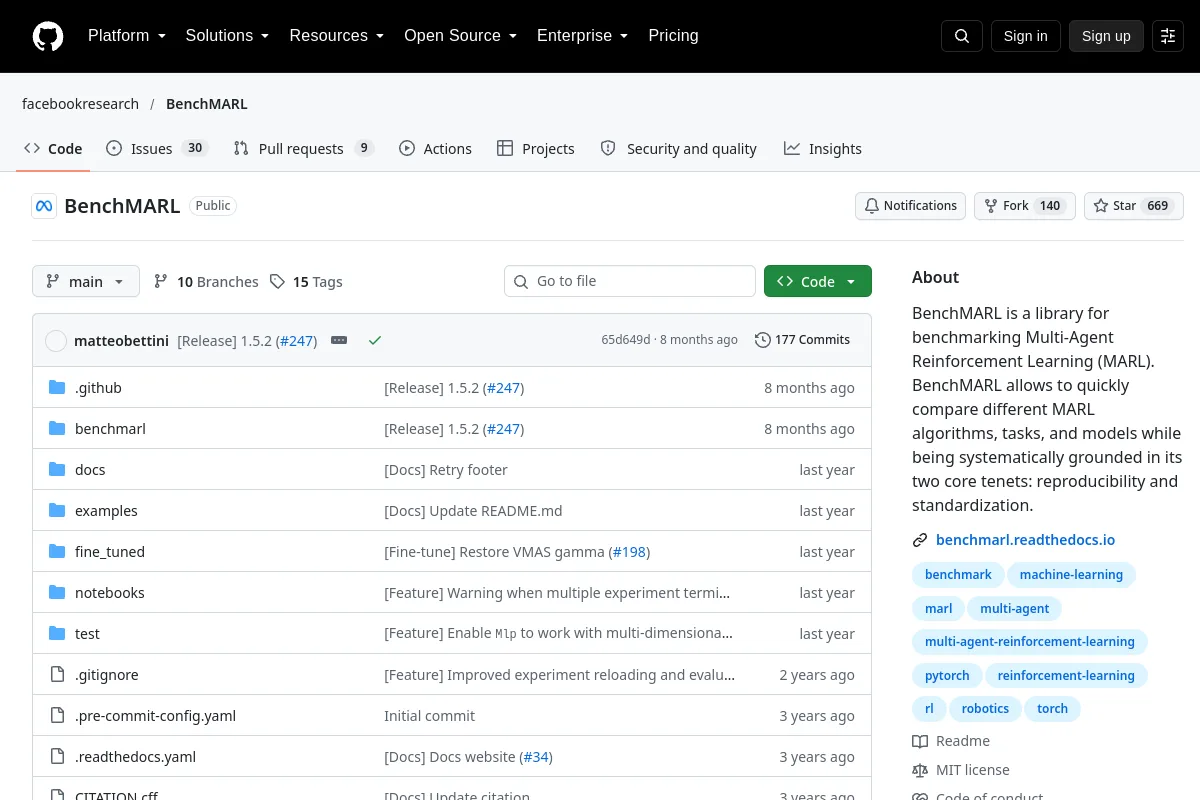Open the 10 Branches link
Image resolution: width=1200 pixels, height=800 pixels.
click(x=206, y=282)
